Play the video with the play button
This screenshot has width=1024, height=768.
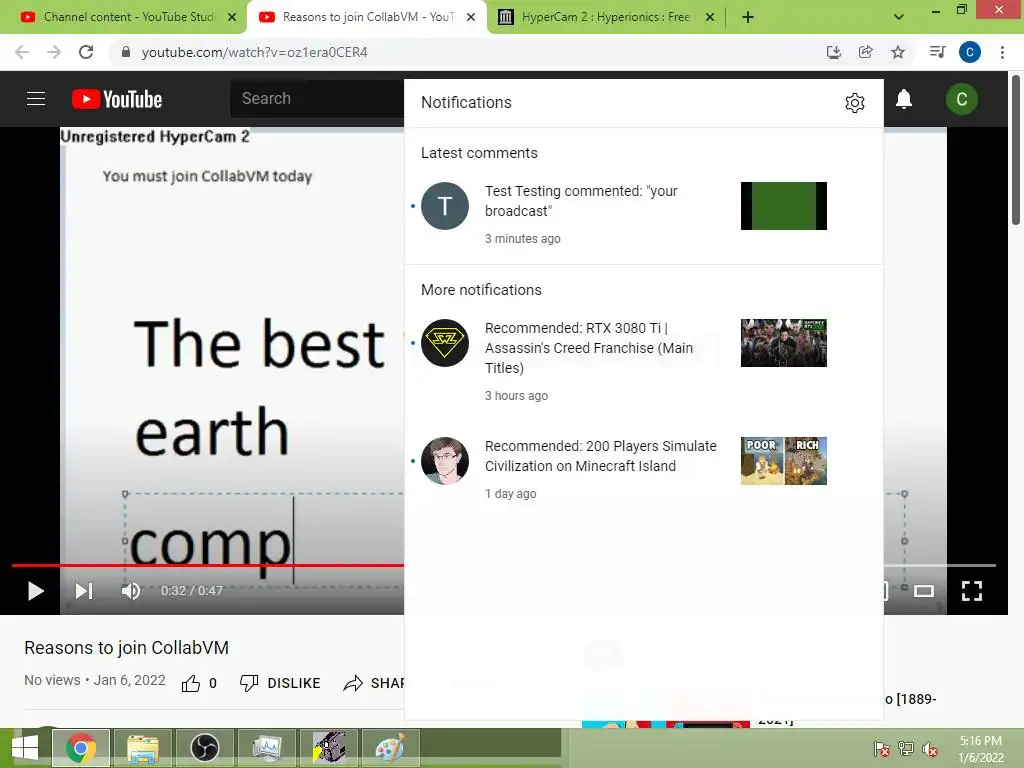[36, 591]
